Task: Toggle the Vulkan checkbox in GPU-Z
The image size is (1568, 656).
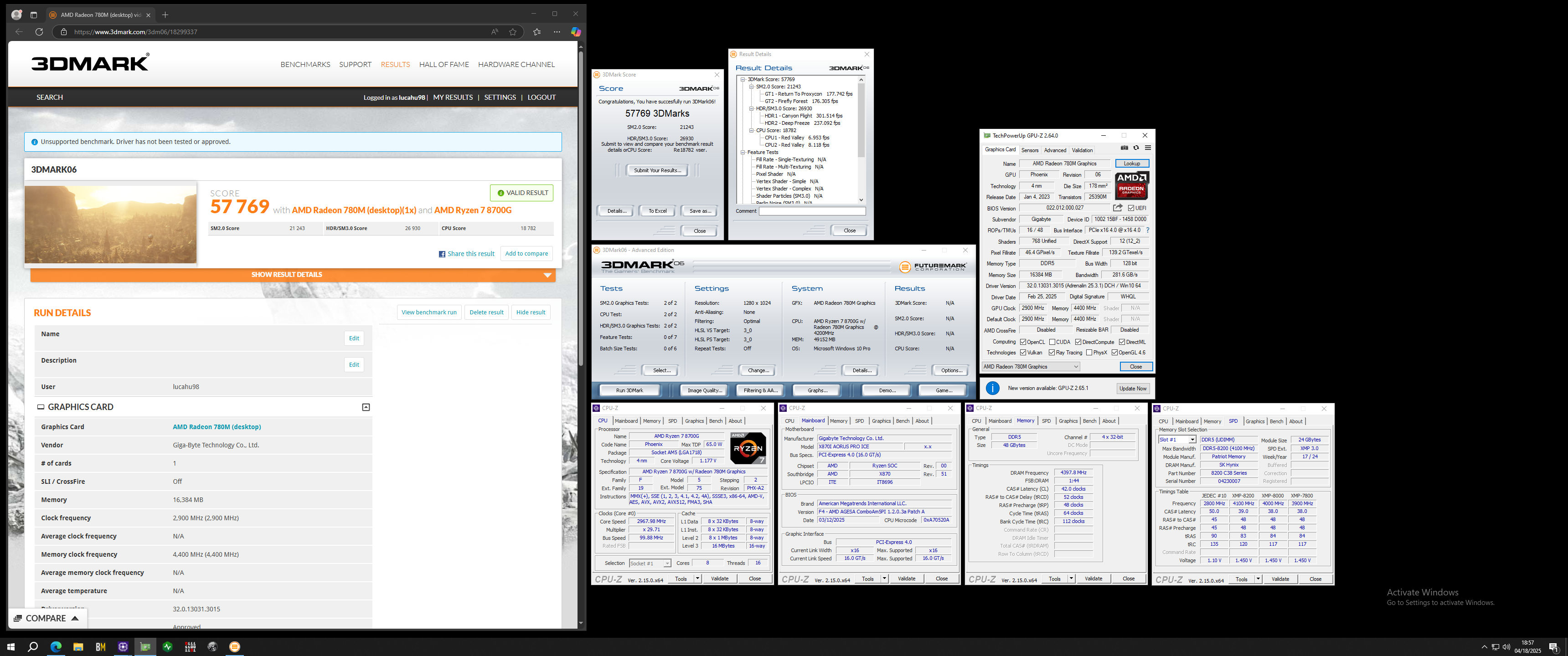Action: 1023,353
